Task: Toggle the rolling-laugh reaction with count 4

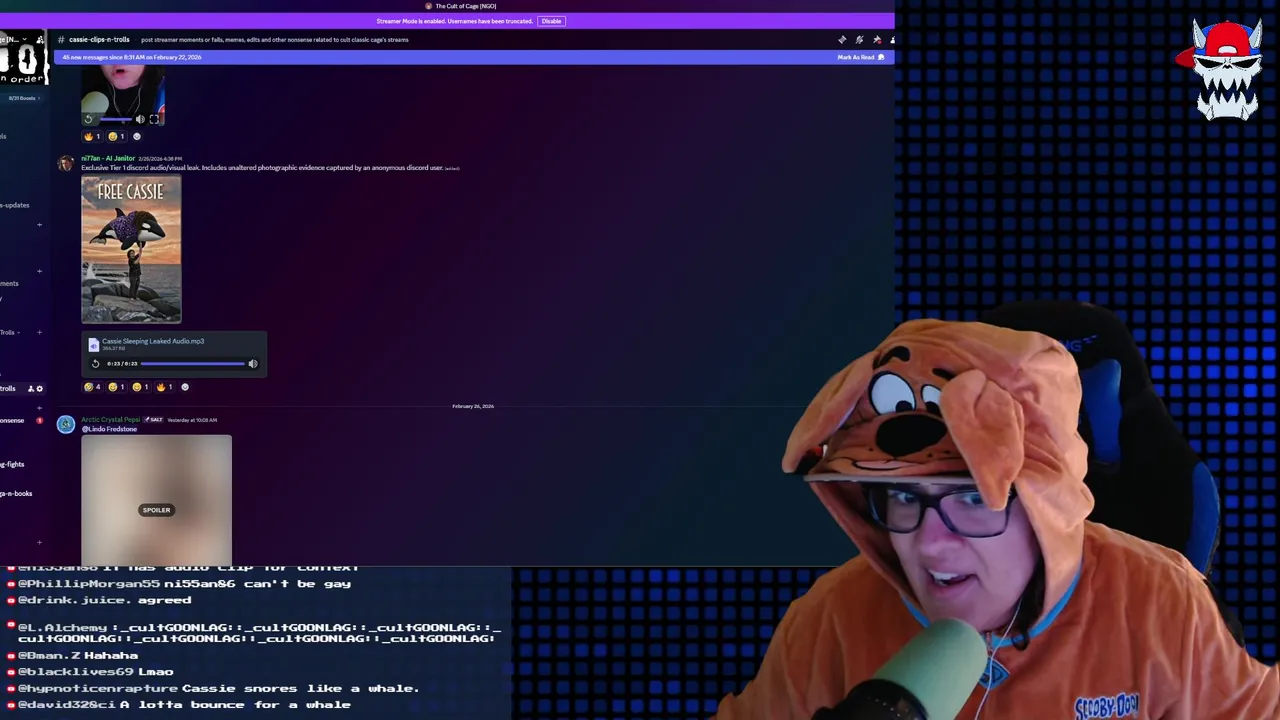Action: [92, 387]
